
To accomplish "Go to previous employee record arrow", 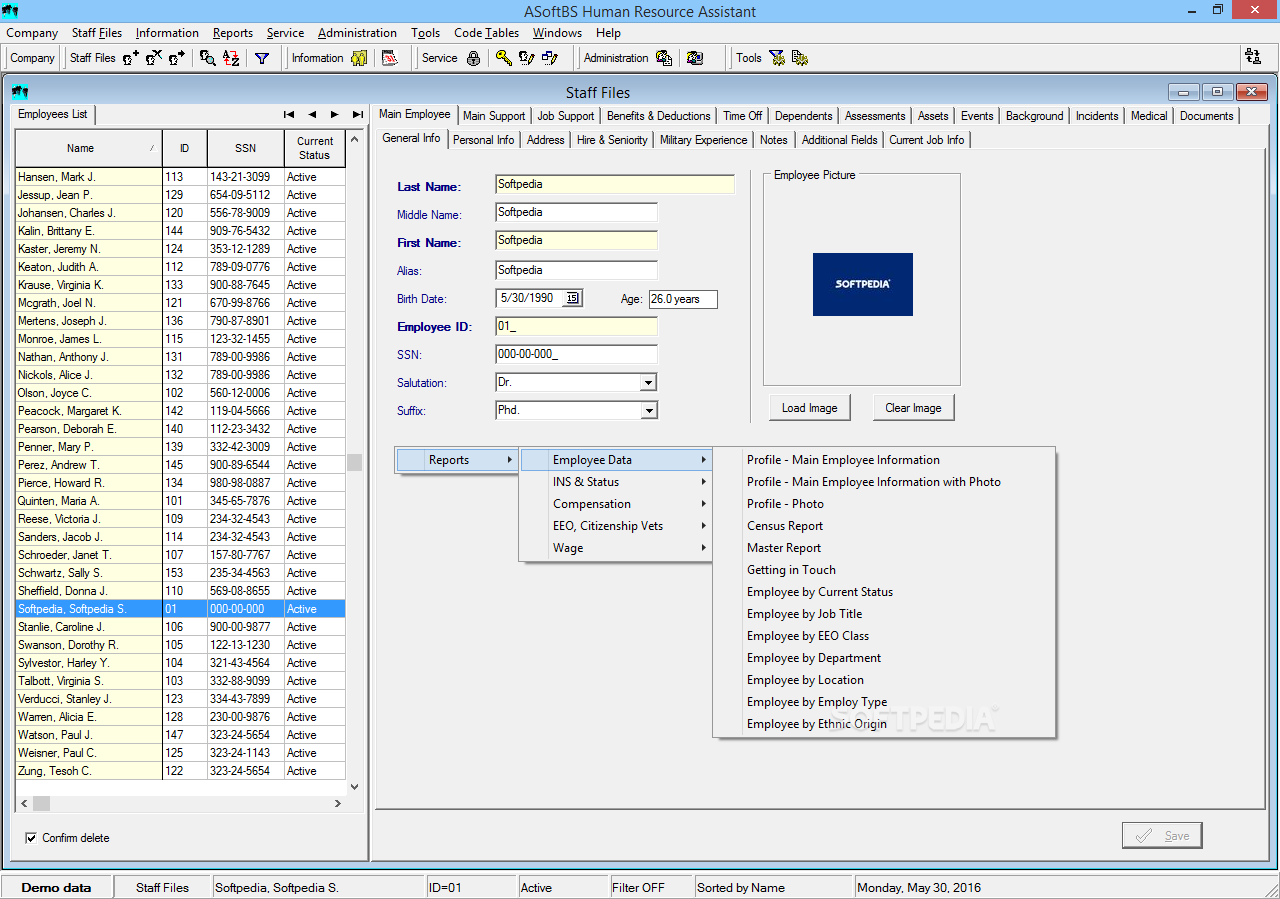I will (312, 114).
